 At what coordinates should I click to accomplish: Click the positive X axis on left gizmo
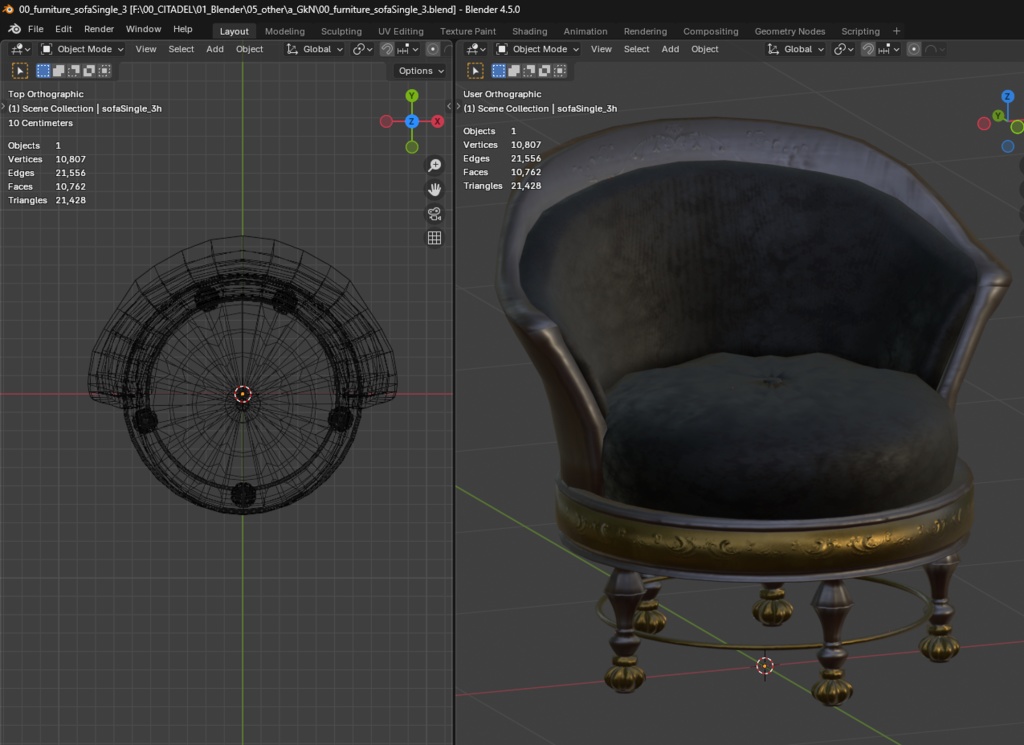point(438,121)
